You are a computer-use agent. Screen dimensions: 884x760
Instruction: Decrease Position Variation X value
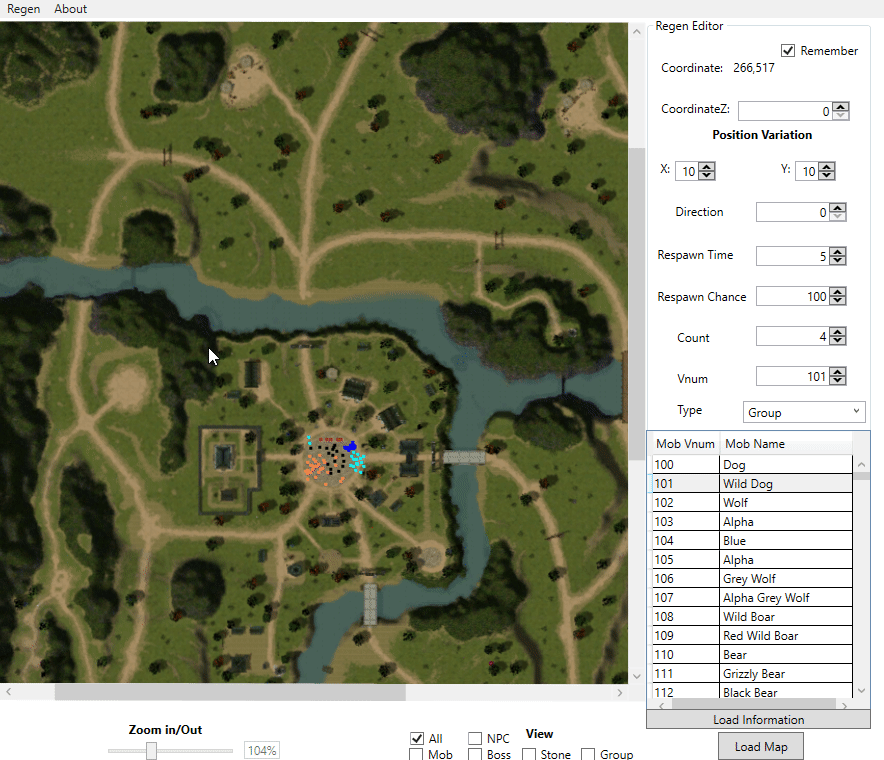707,175
